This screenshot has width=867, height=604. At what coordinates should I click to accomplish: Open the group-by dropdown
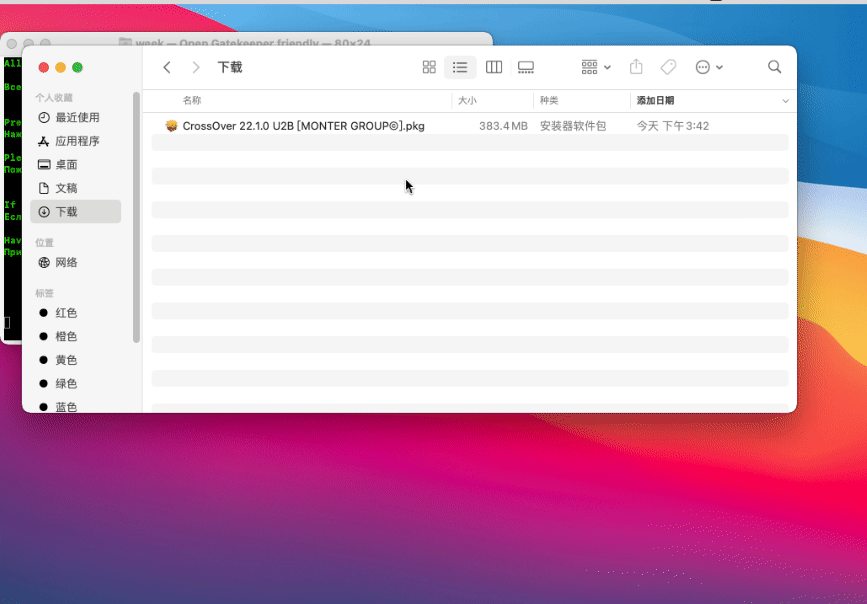595,67
